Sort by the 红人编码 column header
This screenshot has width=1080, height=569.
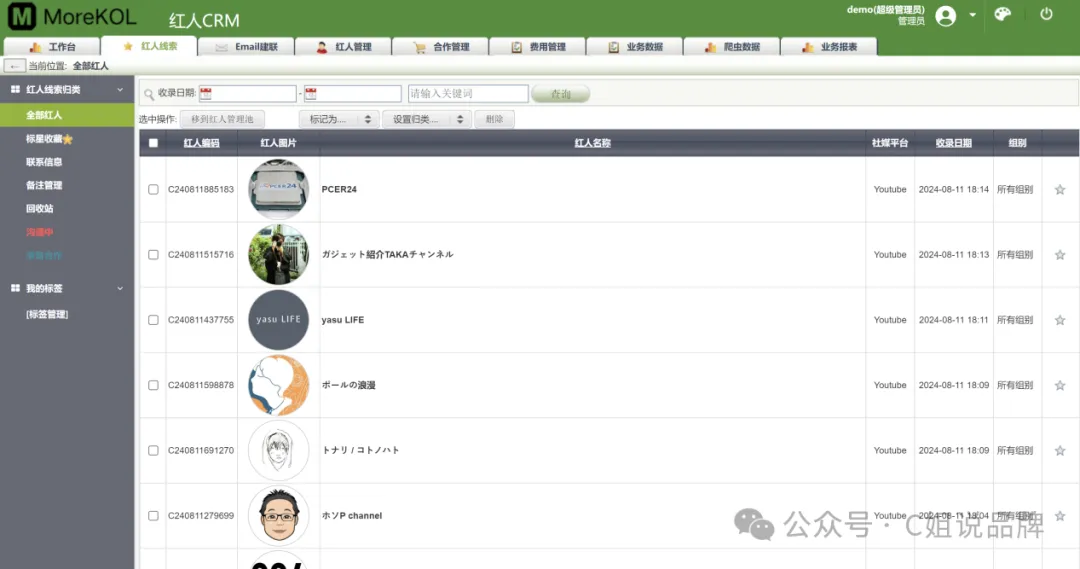click(201, 143)
